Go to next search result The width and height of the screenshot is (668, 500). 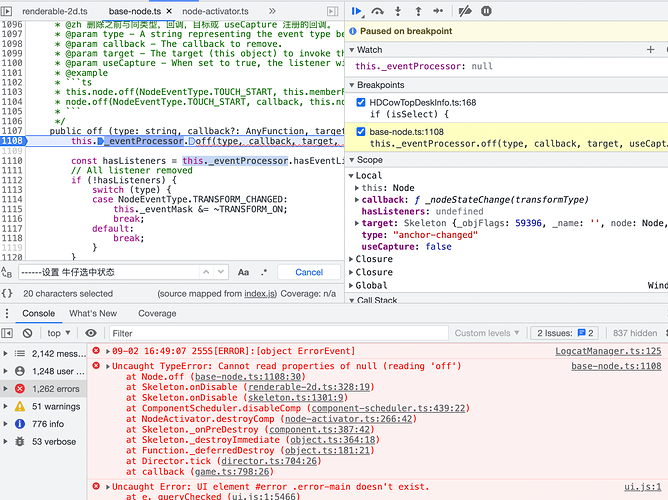click(x=221, y=272)
